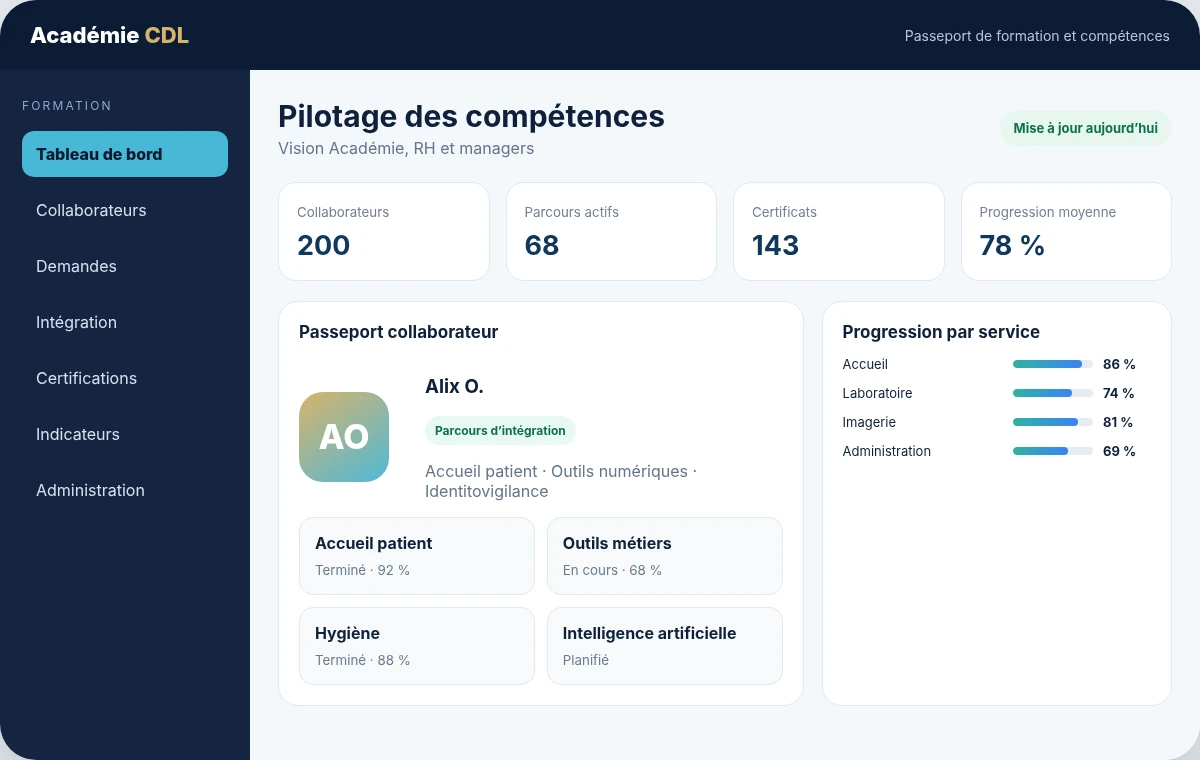1200x760 pixels.
Task: Click the FORMATION sidebar section label
Action: [x=67, y=106]
